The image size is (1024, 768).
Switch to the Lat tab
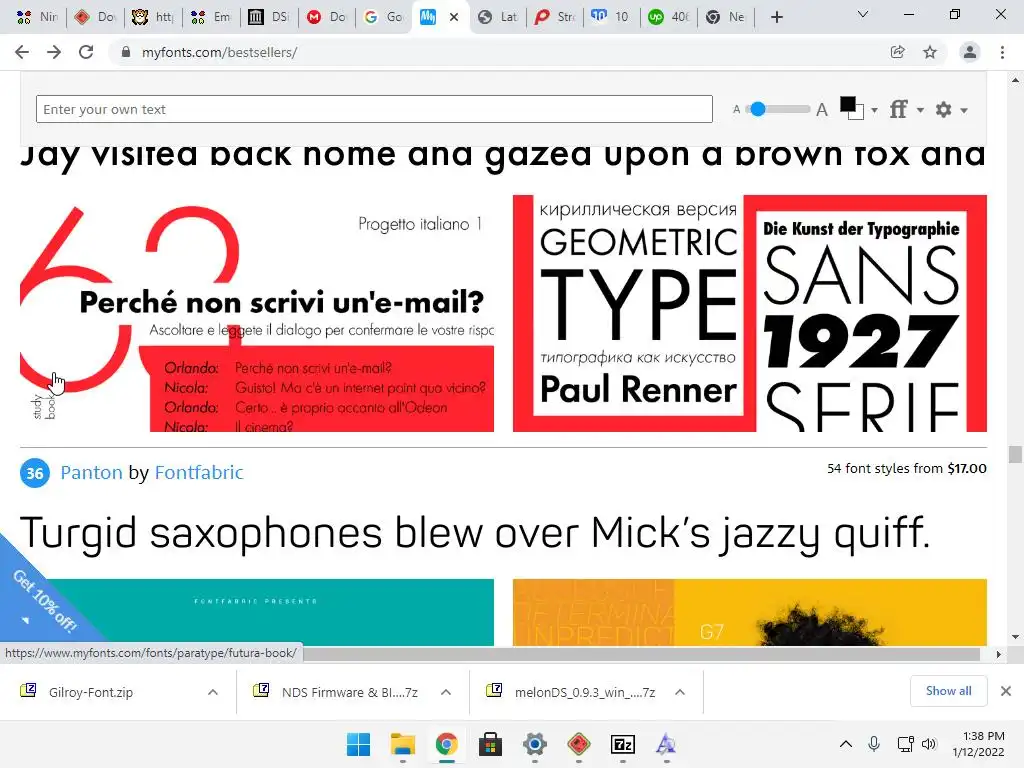(x=498, y=17)
